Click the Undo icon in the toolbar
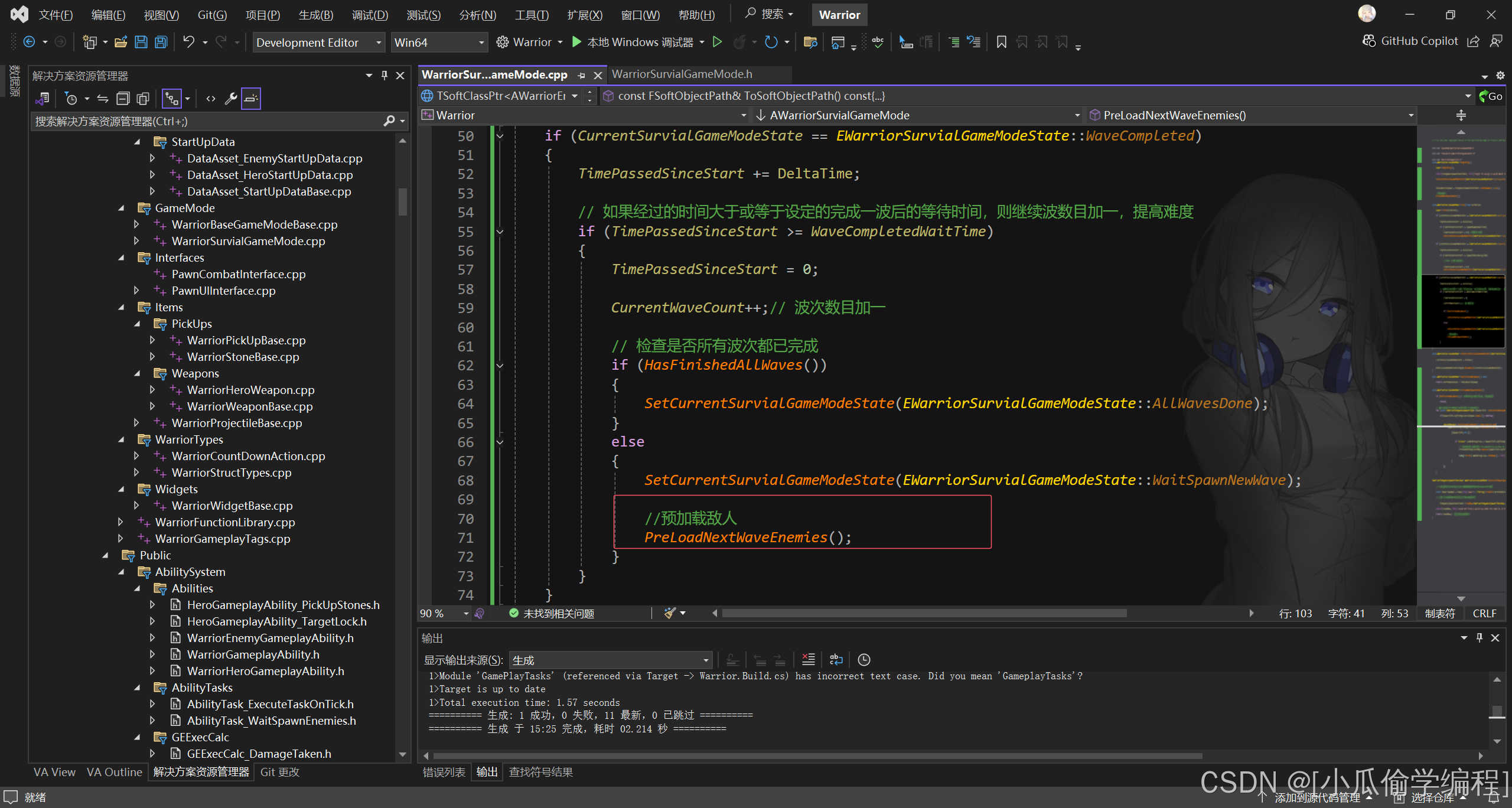The height and width of the screenshot is (808, 1512). point(188,42)
